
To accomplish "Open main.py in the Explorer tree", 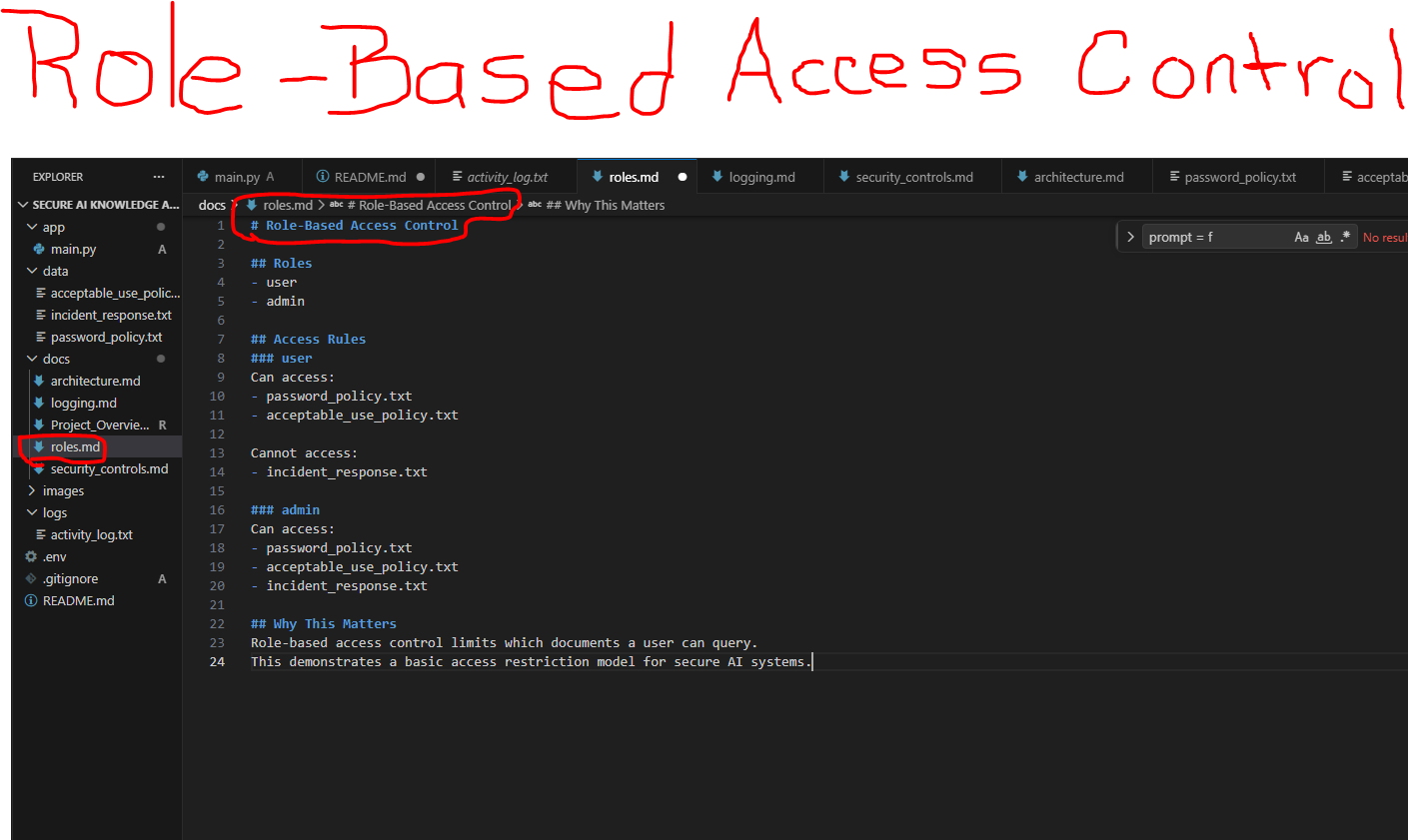I will [97, 249].
